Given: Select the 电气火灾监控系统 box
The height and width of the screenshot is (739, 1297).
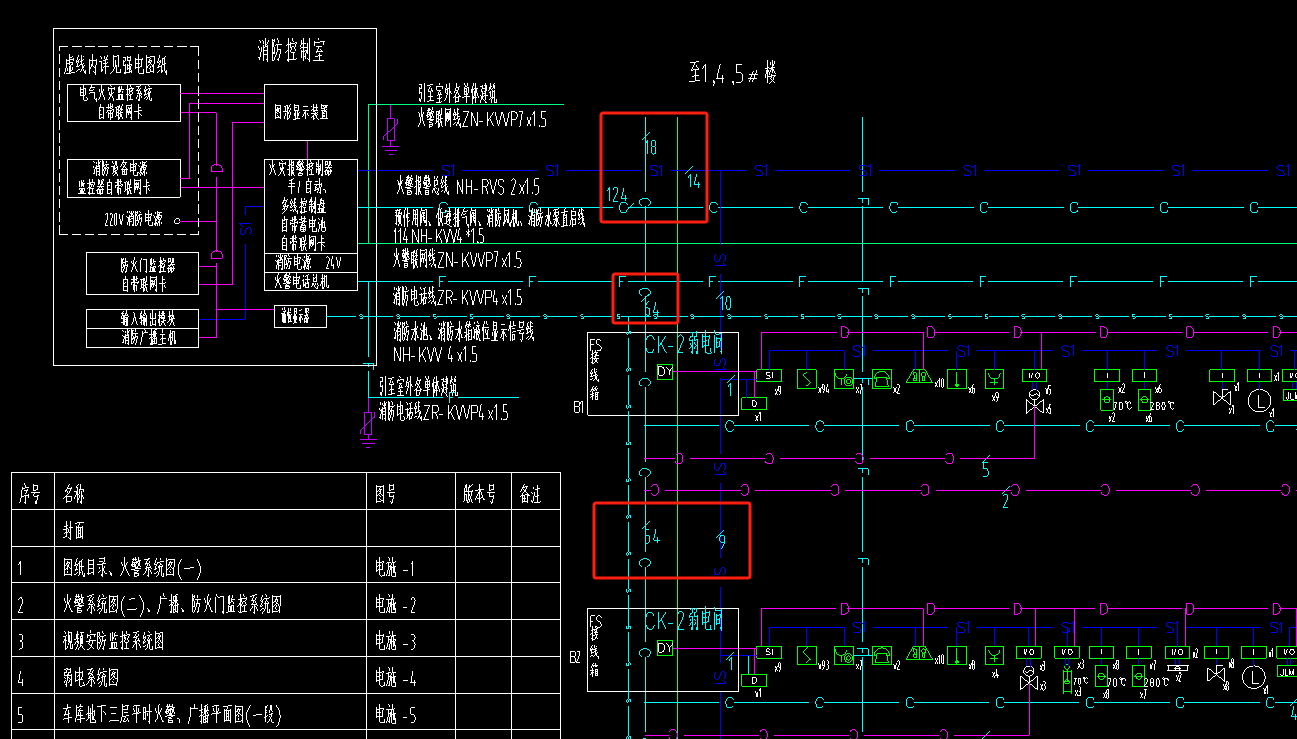Looking at the screenshot, I should 124,103.
